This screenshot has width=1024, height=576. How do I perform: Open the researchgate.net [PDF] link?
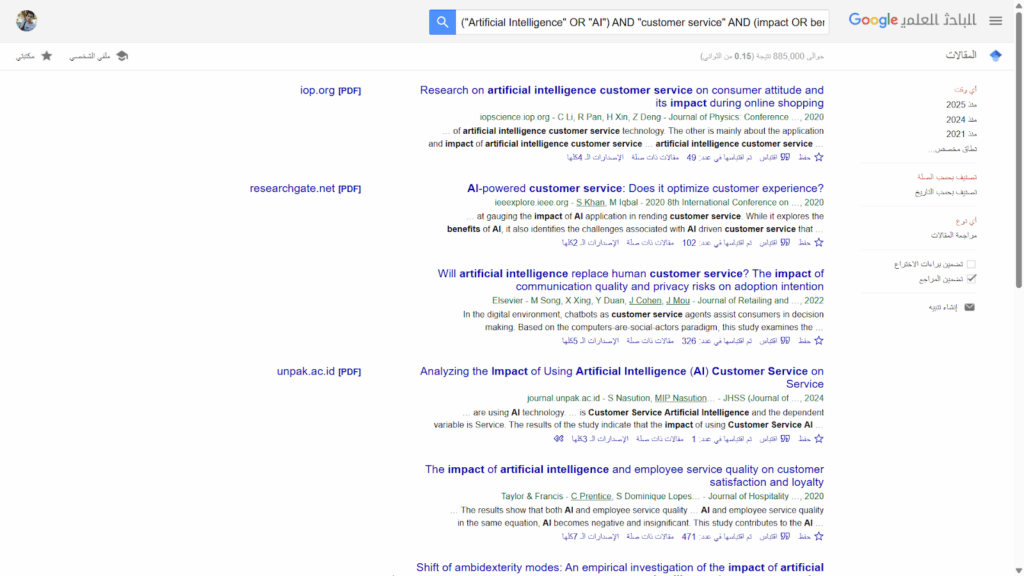point(305,188)
